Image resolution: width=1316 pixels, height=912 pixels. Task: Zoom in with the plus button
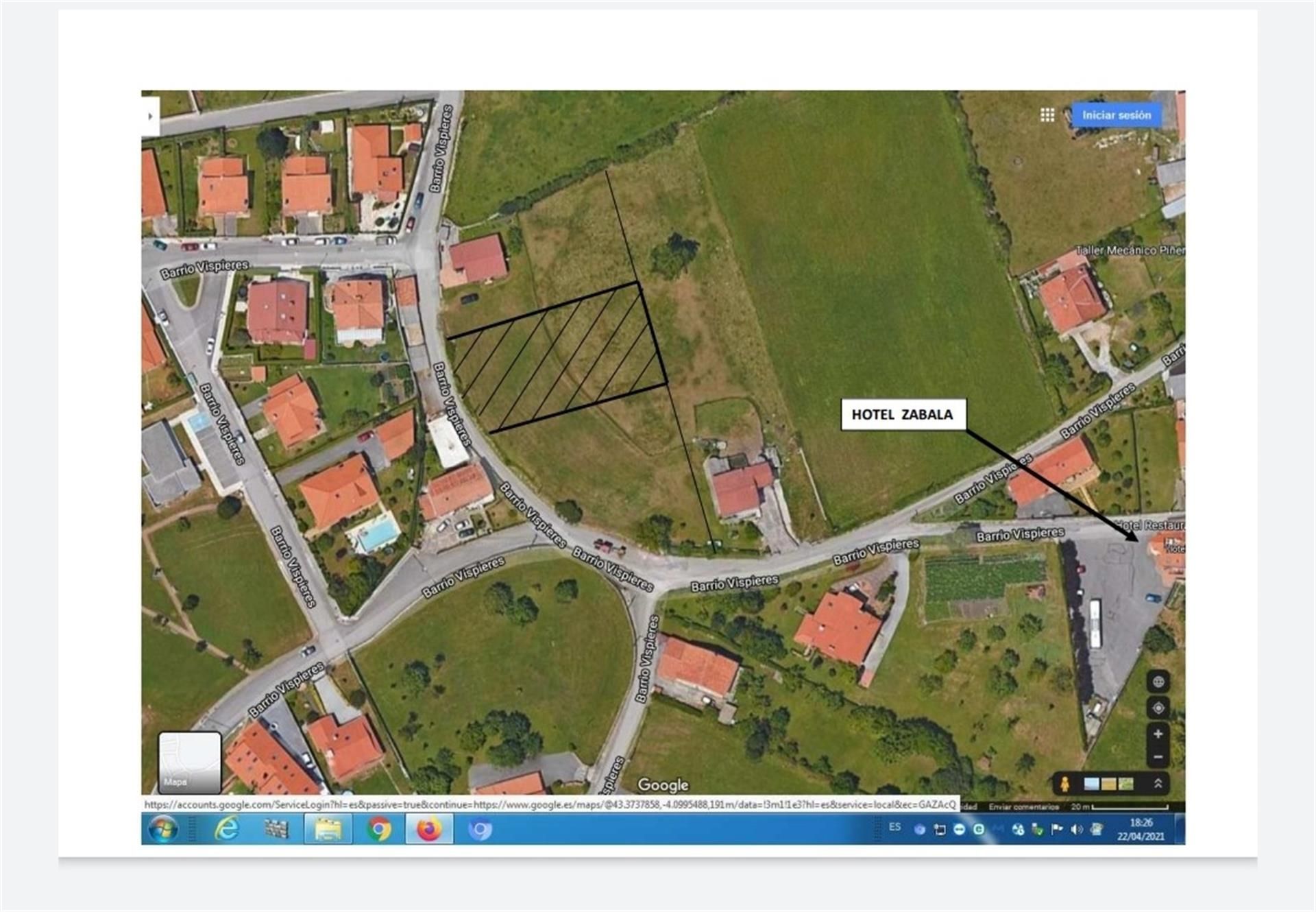pyautogui.click(x=1158, y=734)
